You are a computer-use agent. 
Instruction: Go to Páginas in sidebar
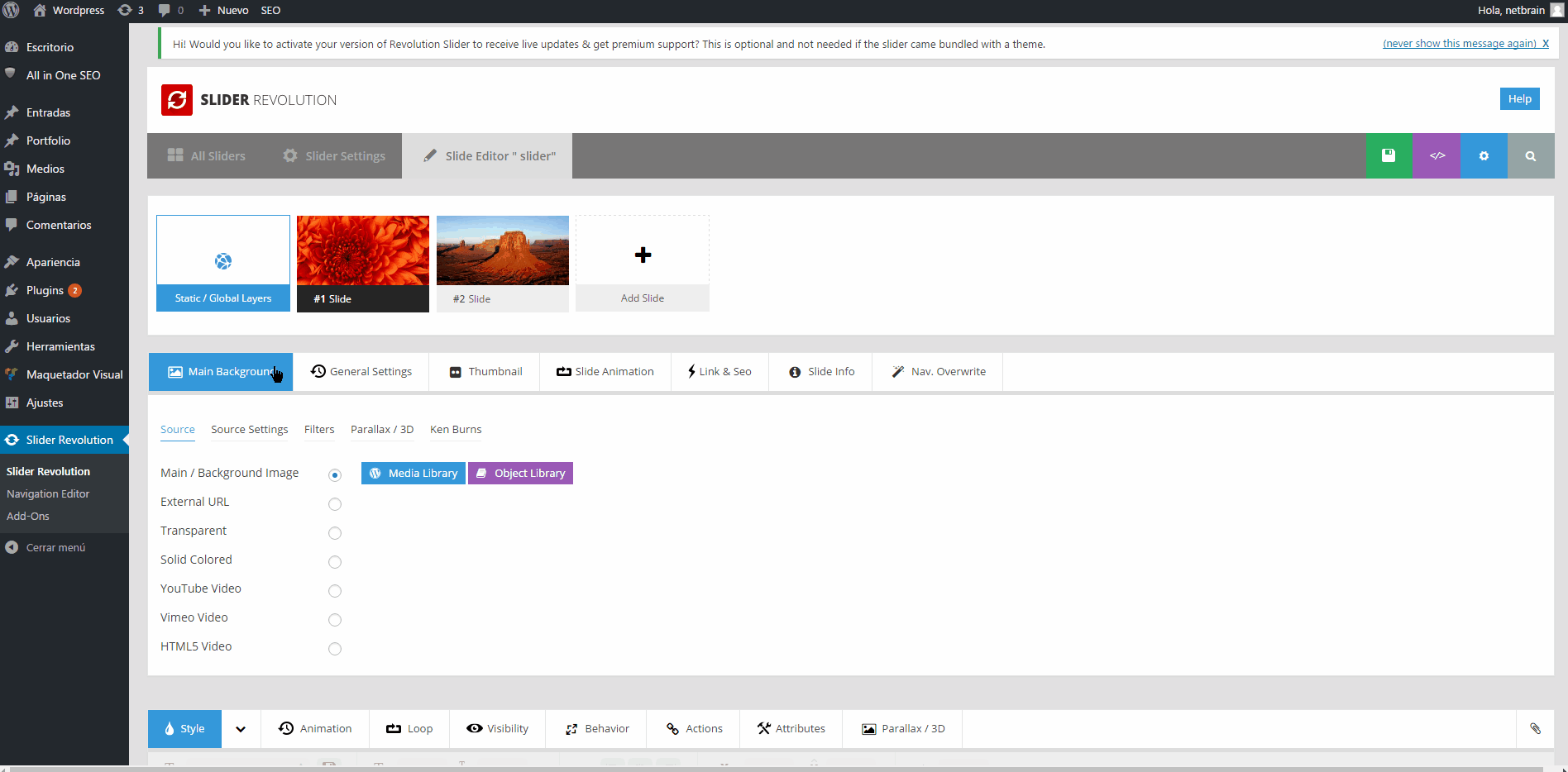[45, 197]
